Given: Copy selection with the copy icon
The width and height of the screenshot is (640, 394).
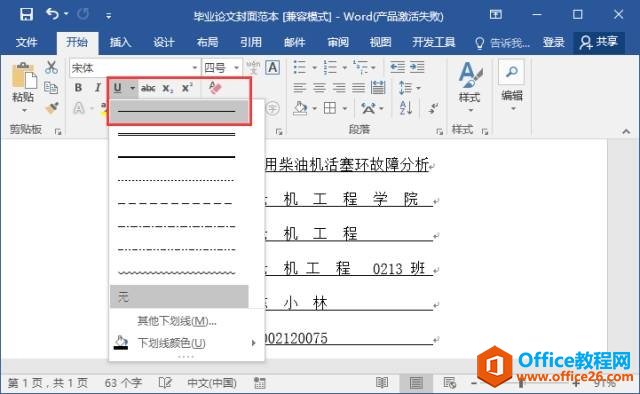Looking at the screenshot, I should coord(51,87).
